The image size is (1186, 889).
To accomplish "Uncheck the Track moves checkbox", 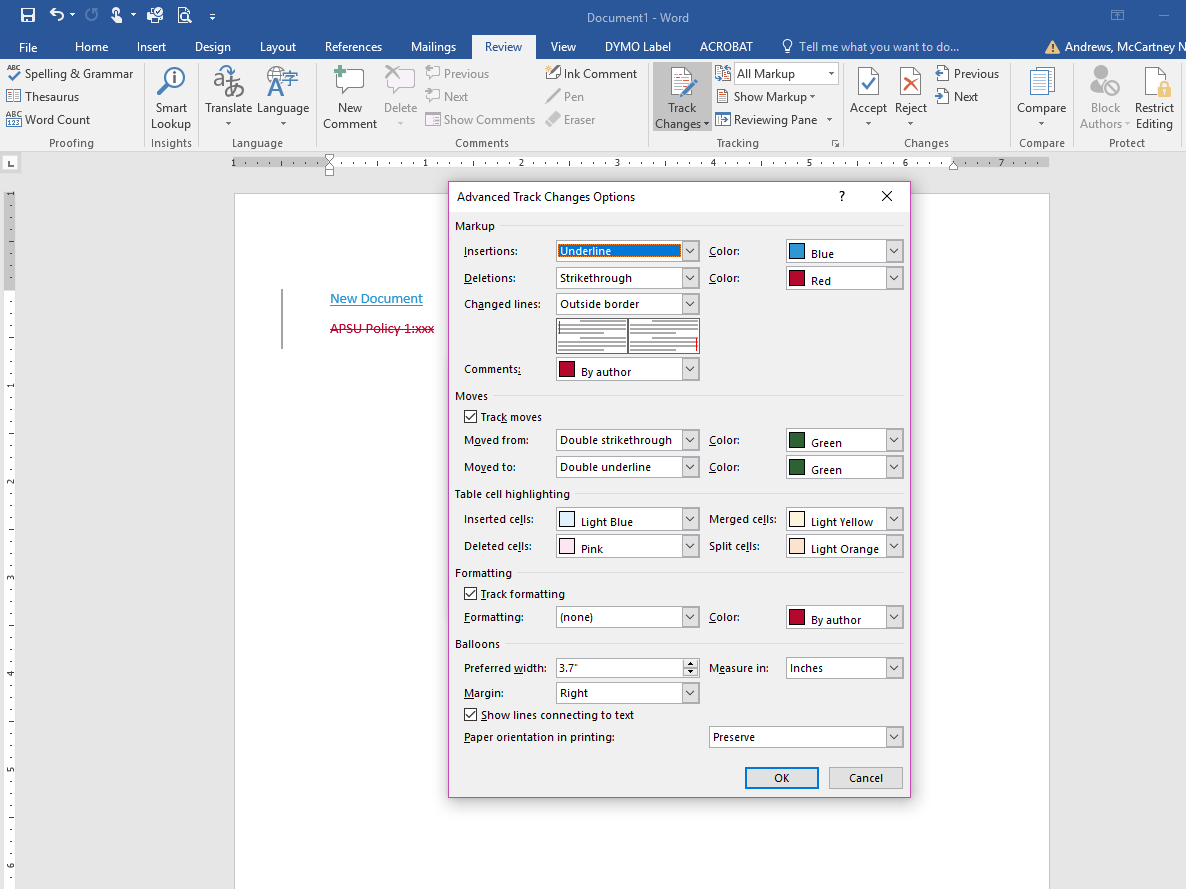I will (471, 417).
